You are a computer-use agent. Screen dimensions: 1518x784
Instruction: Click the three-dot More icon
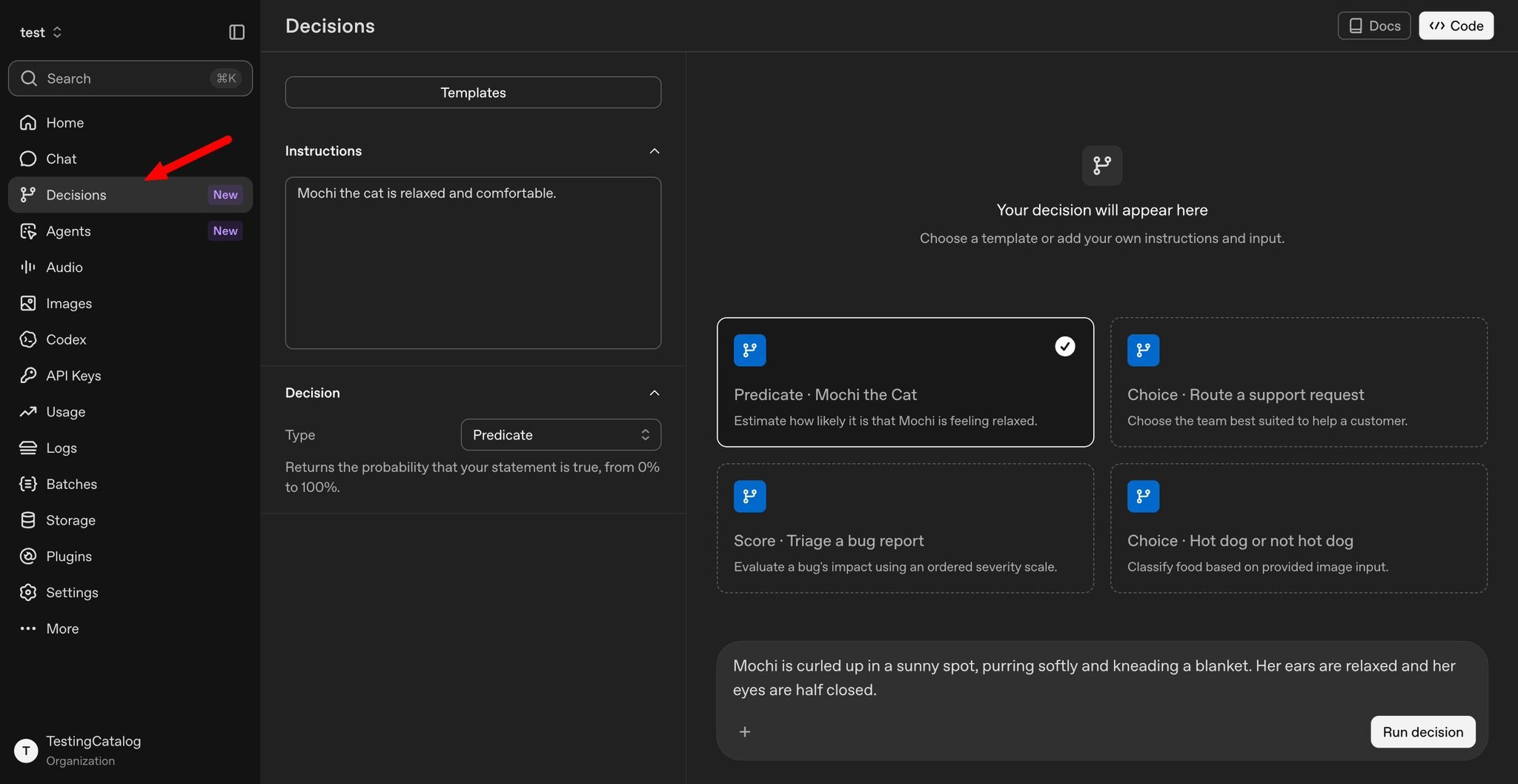(28, 628)
